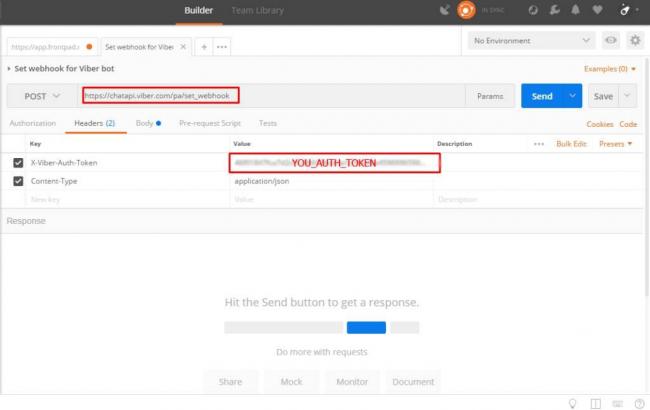Open the wrench settings icon in header
The image size is (650, 410).
(x=554, y=10)
